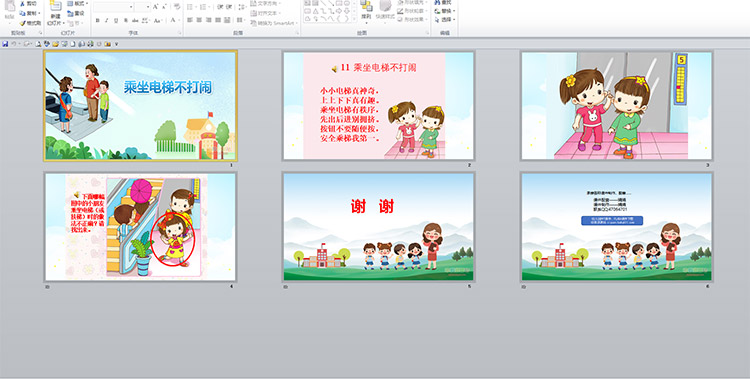Open Convert to SmartArt menu
Image resolution: width=750 pixels, height=379 pixels.
click(x=274, y=23)
